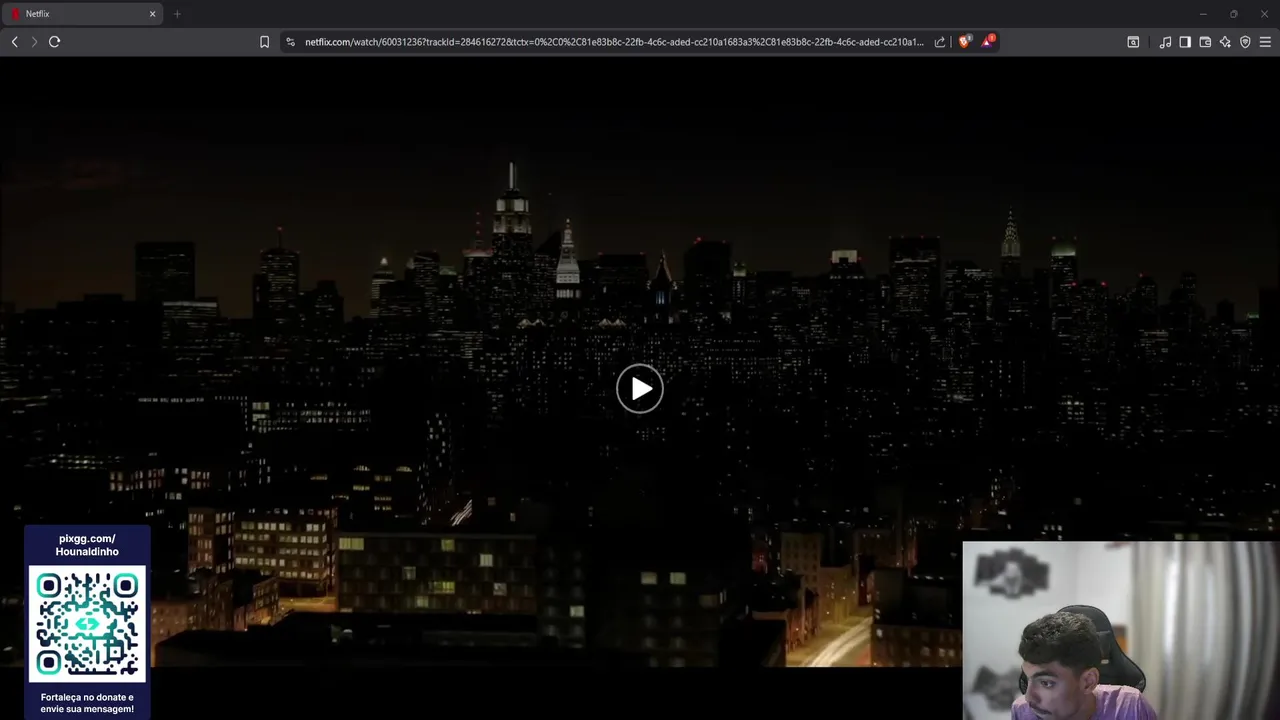Open Brave VPN shield icon
Viewport: 1280px width, 720px height.
point(1245,42)
